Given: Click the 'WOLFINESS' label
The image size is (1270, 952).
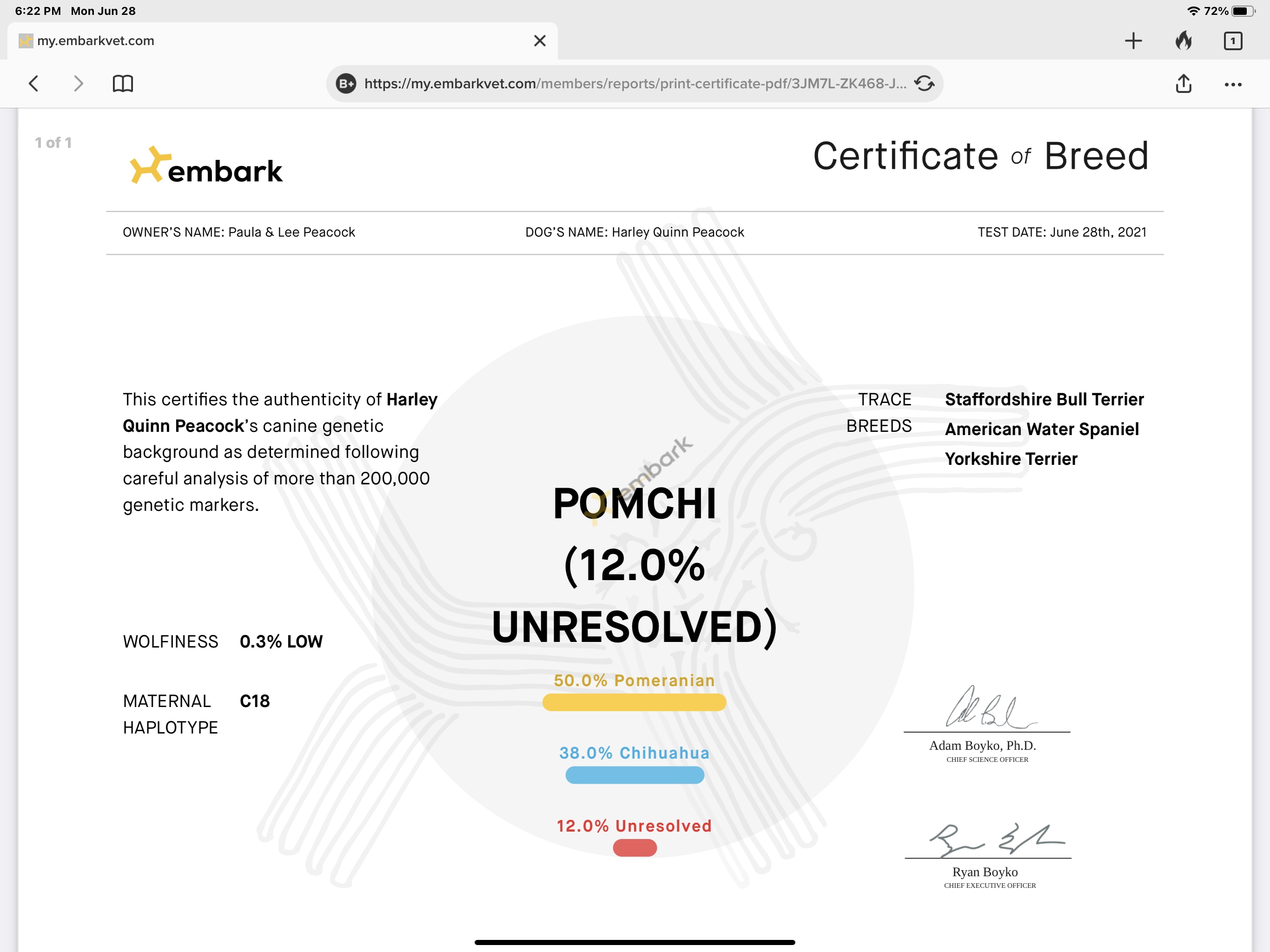Looking at the screenshot, I should (171, 641).
